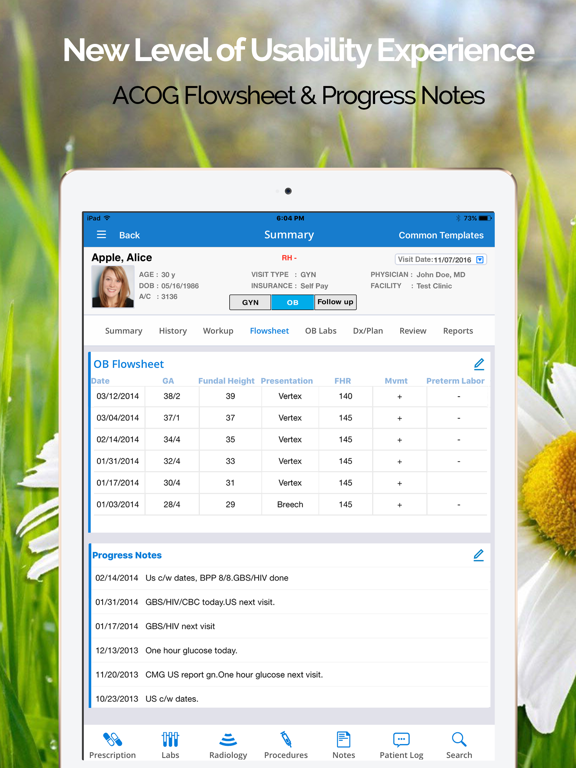
Task: Click physician John Doe, MD
Action: pyautogui.click(x=441, y=274)
